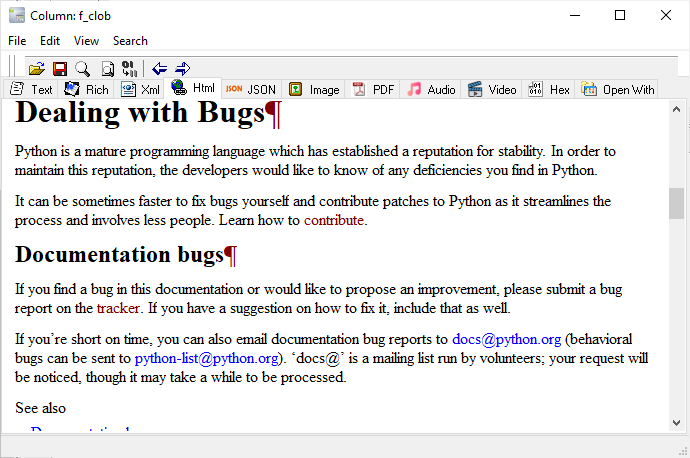Click the pilcrow after 'Dealing with Bugs'
This screenshot has width=690, height=458.
click(273, 114)
